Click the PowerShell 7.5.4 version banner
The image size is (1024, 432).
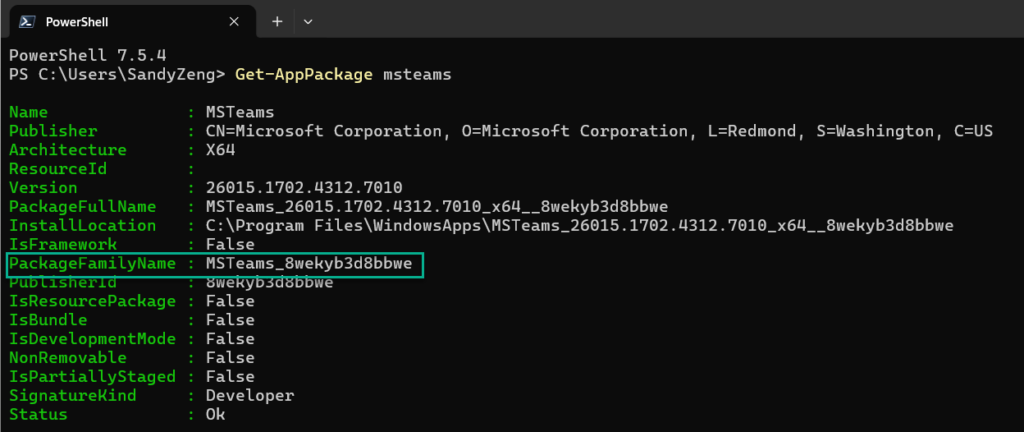click(x=76, y=56)
